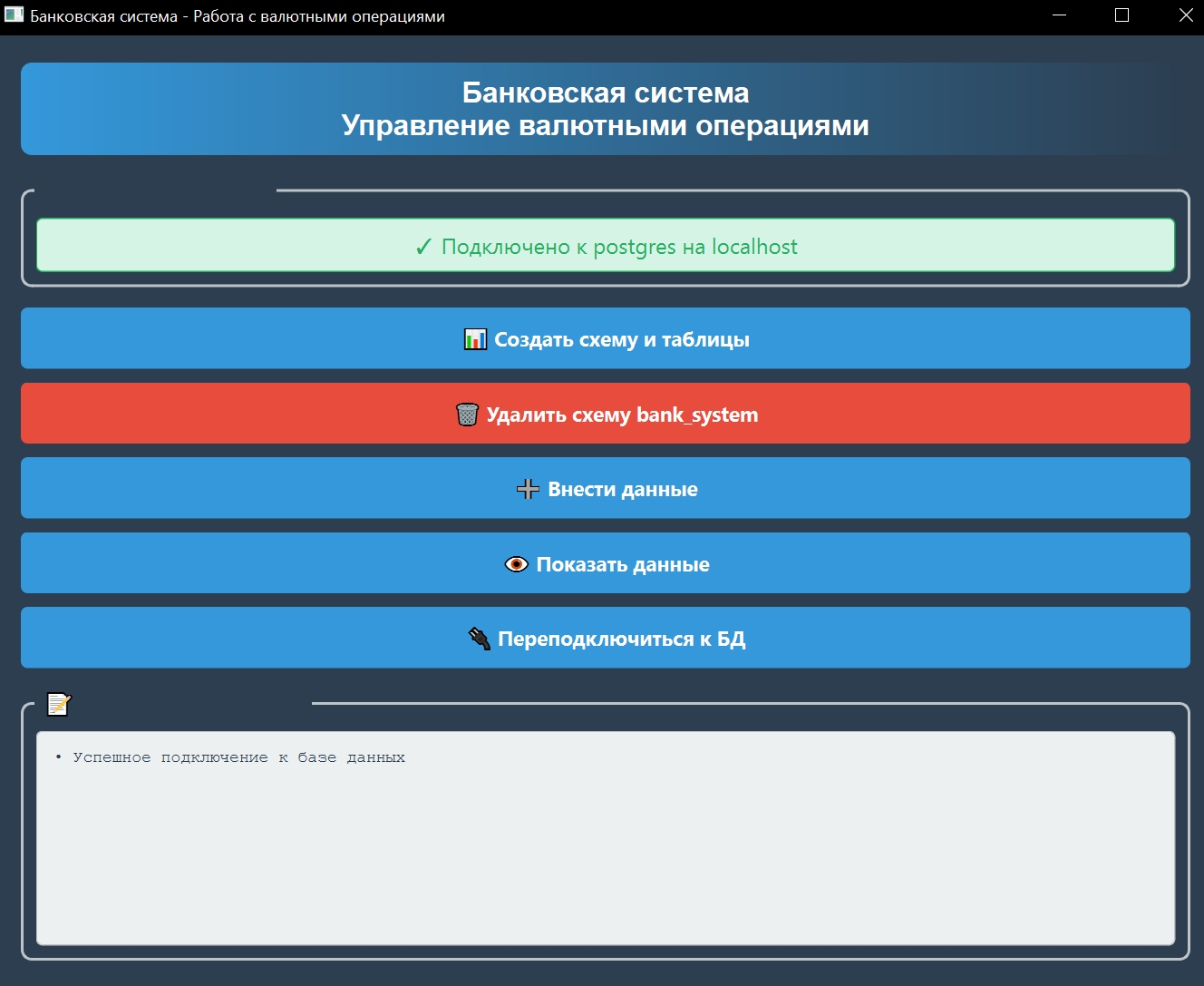The image size is (1204, 986).
Task: Click the green checkmark in connection status
Action: tap(423, 247)
